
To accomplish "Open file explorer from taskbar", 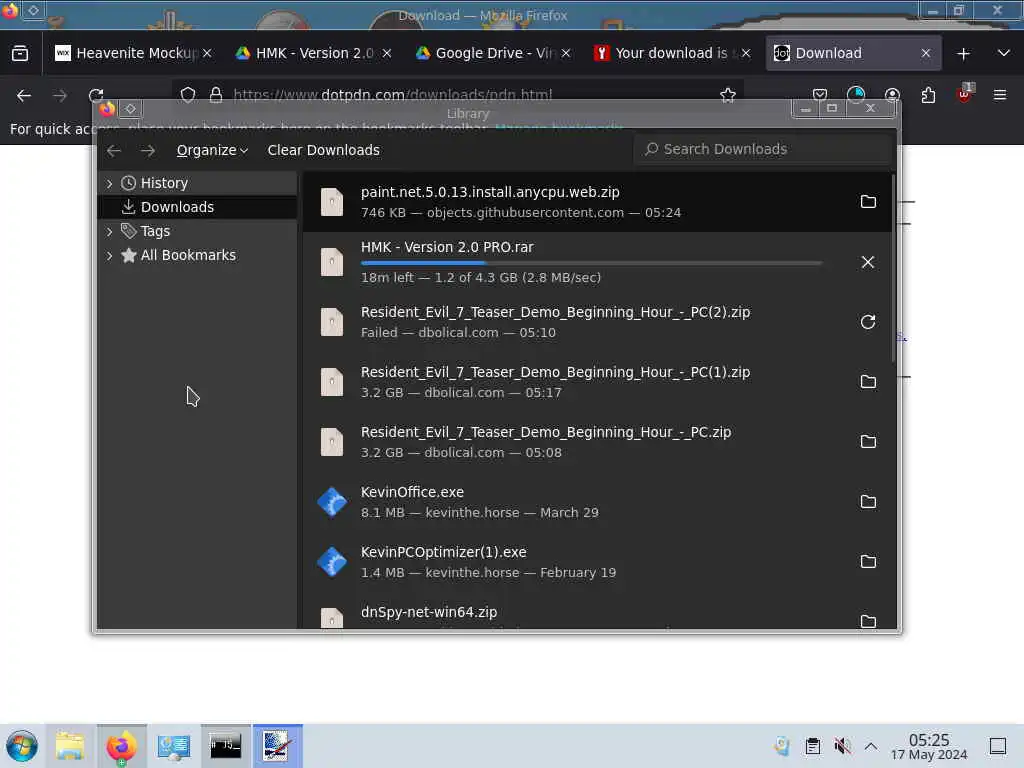I will click(x=70, y=746).
